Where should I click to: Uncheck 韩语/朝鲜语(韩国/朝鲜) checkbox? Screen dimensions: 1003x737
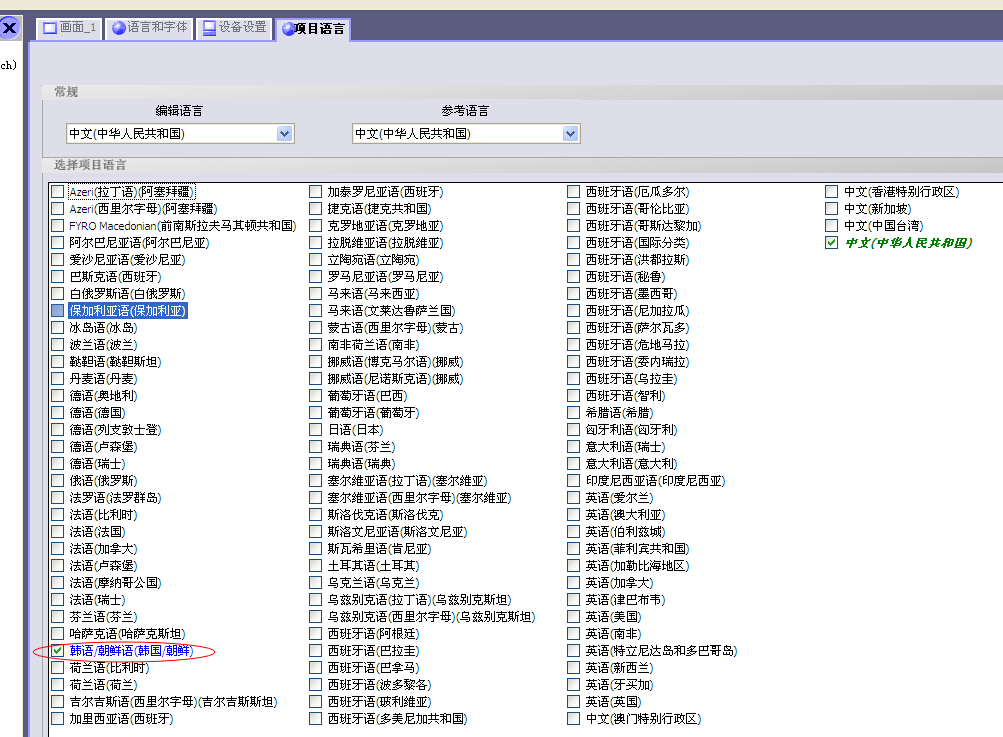click(x=58, y=651)
